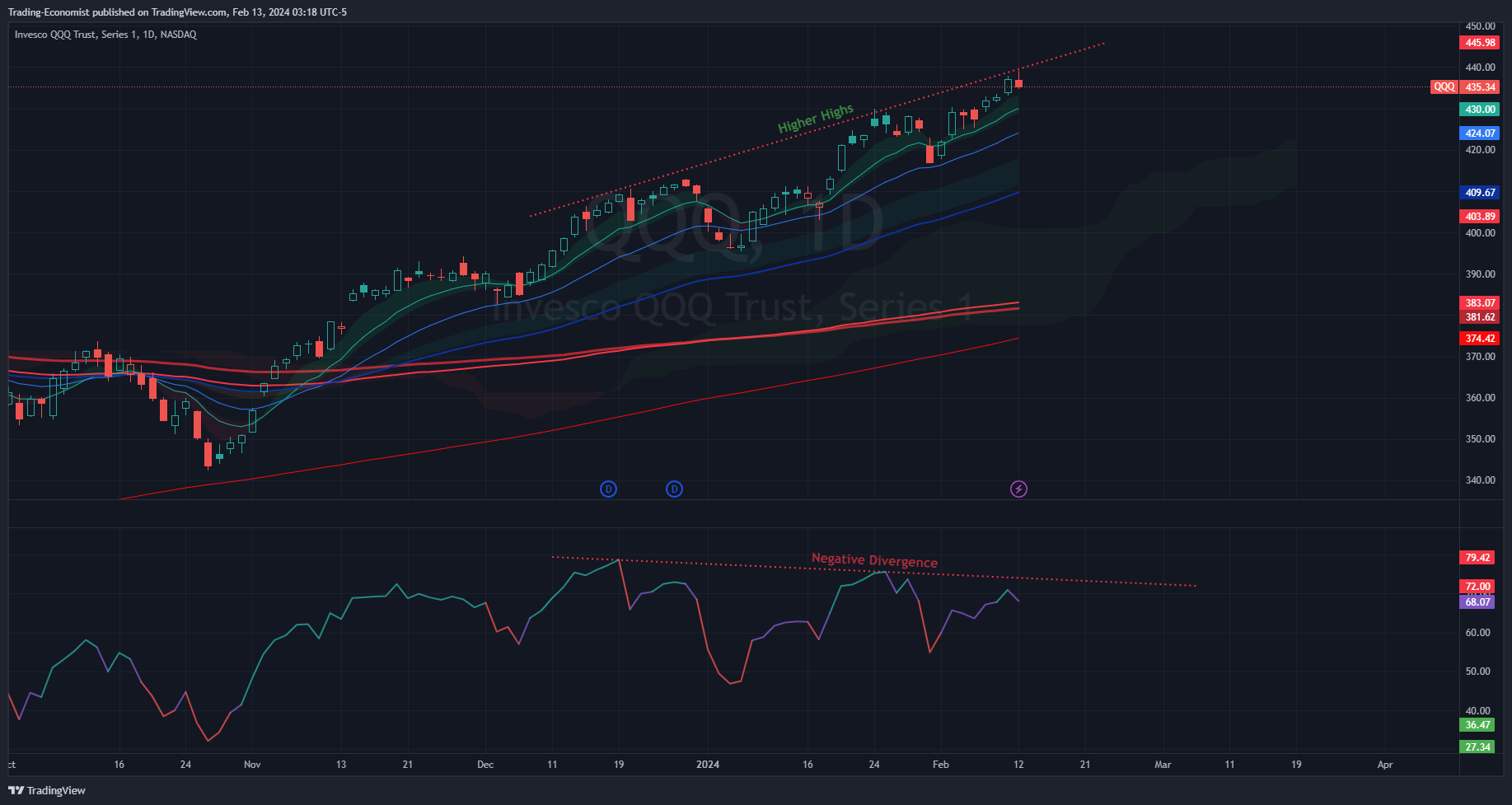Click the 450.00 price scale tick
The height and width of the screenshot is (805, 1512).
(1480, 26)
